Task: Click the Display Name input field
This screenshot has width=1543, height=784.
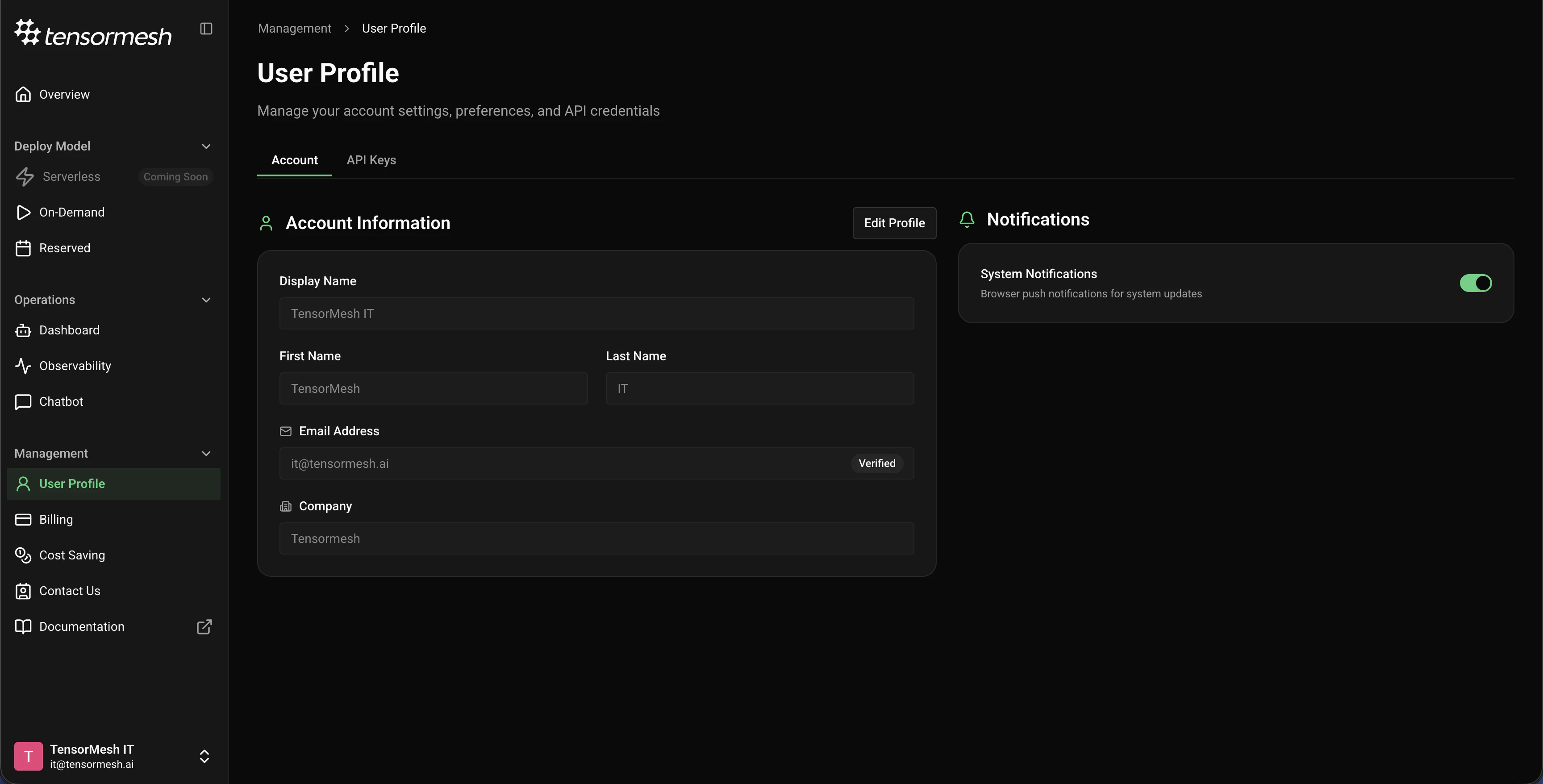Action: (596, 313)
